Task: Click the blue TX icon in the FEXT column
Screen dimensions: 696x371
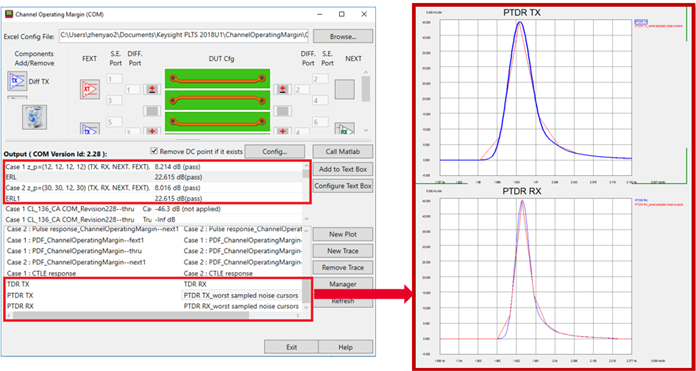Action: tap(90, 129)
